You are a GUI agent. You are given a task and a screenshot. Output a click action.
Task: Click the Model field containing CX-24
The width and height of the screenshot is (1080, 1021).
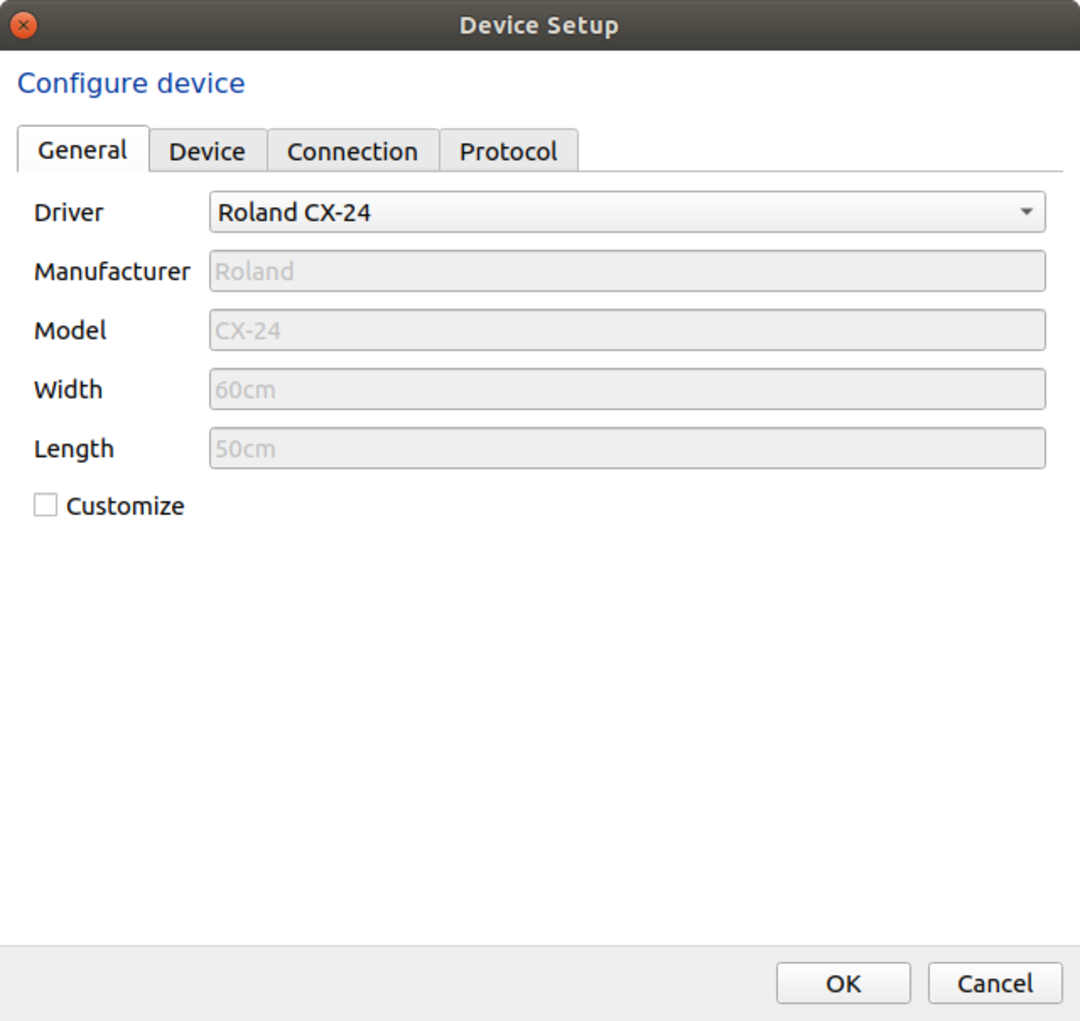[x=627, y=331]
